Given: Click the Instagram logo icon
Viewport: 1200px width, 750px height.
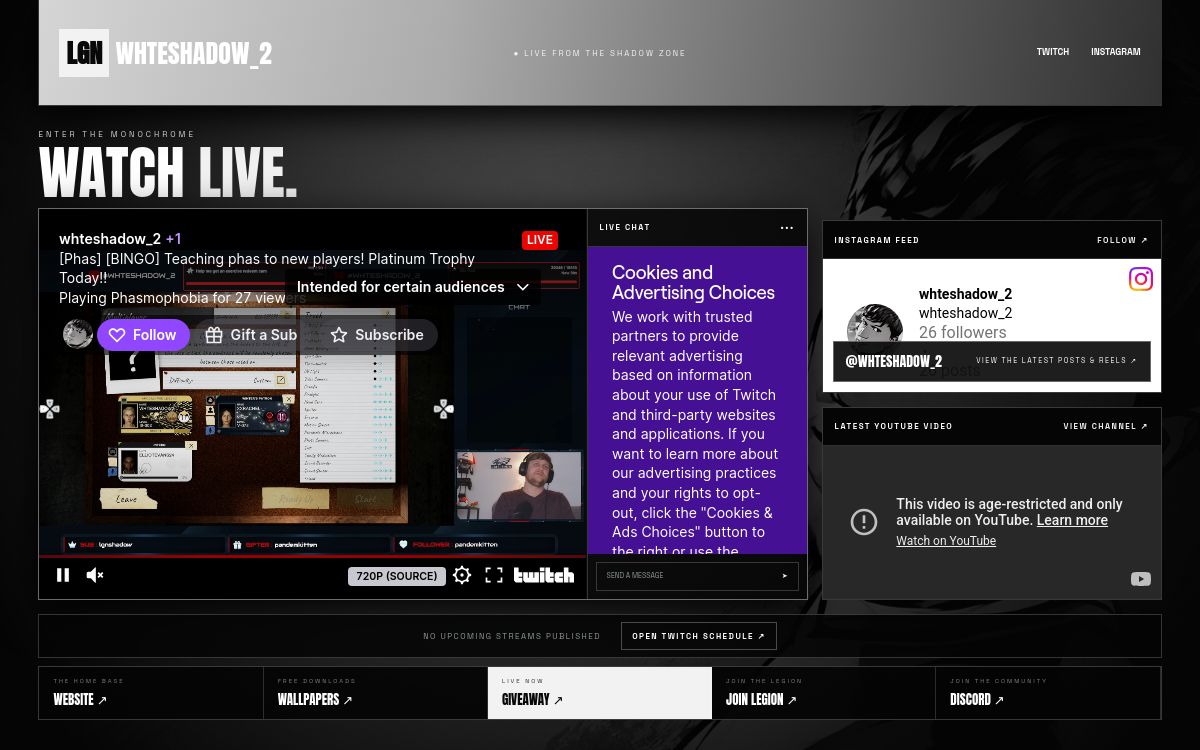Looking at the screenshot, I should tap(1141, 279).
